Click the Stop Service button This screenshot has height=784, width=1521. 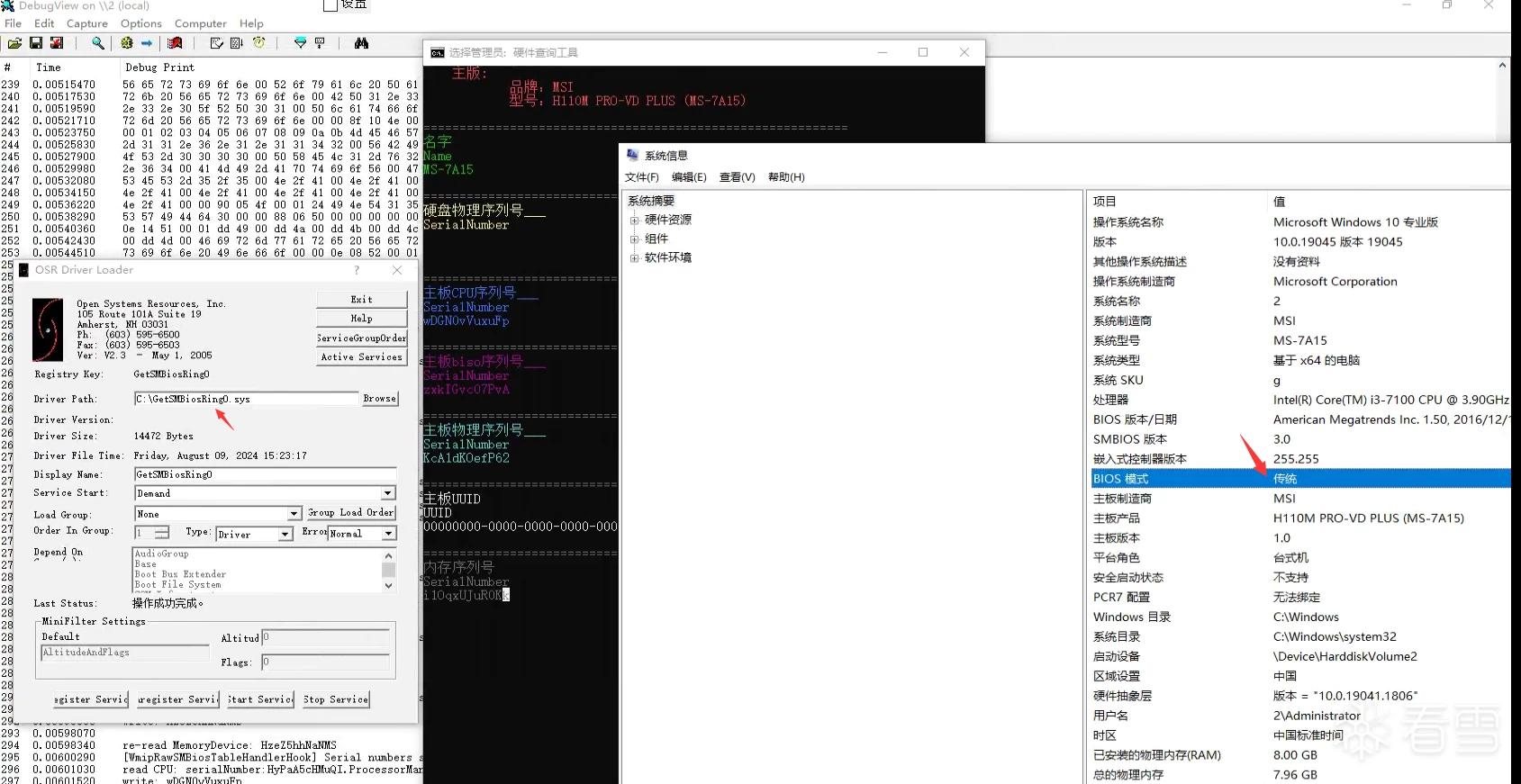(336, 699)
